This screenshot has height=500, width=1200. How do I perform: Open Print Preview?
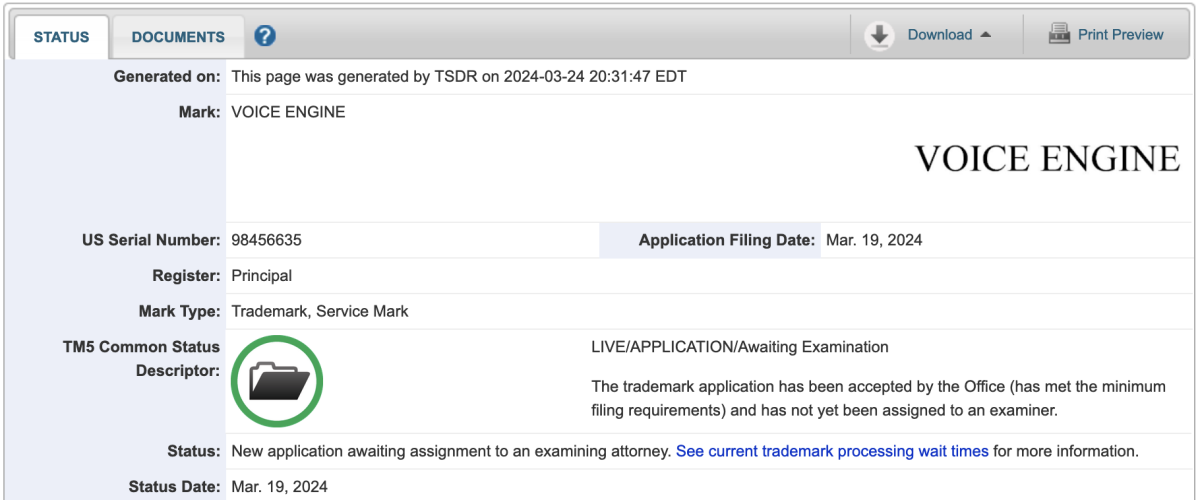[1121, 35]
